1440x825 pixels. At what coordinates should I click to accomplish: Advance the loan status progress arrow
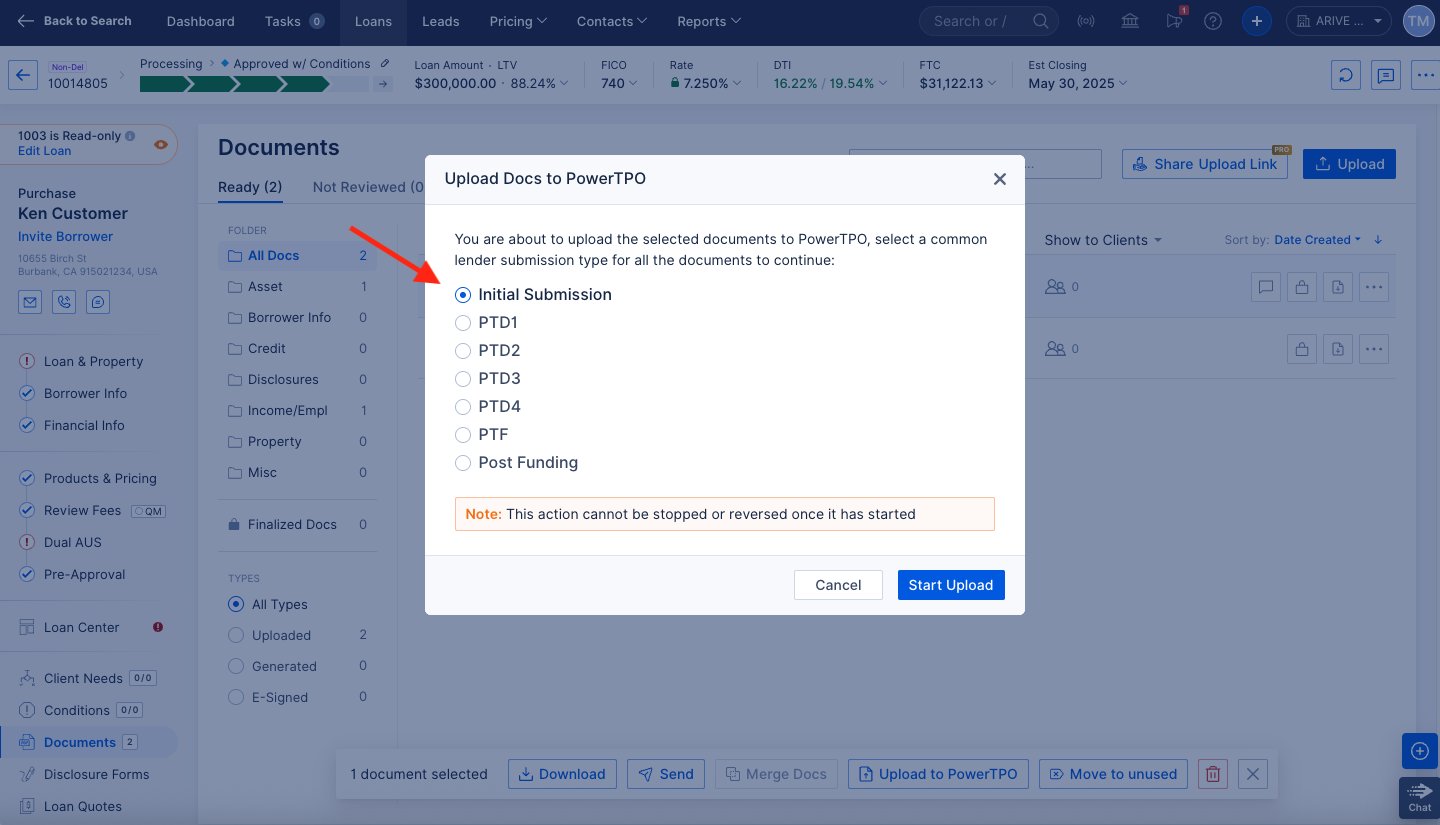(382, 84)
